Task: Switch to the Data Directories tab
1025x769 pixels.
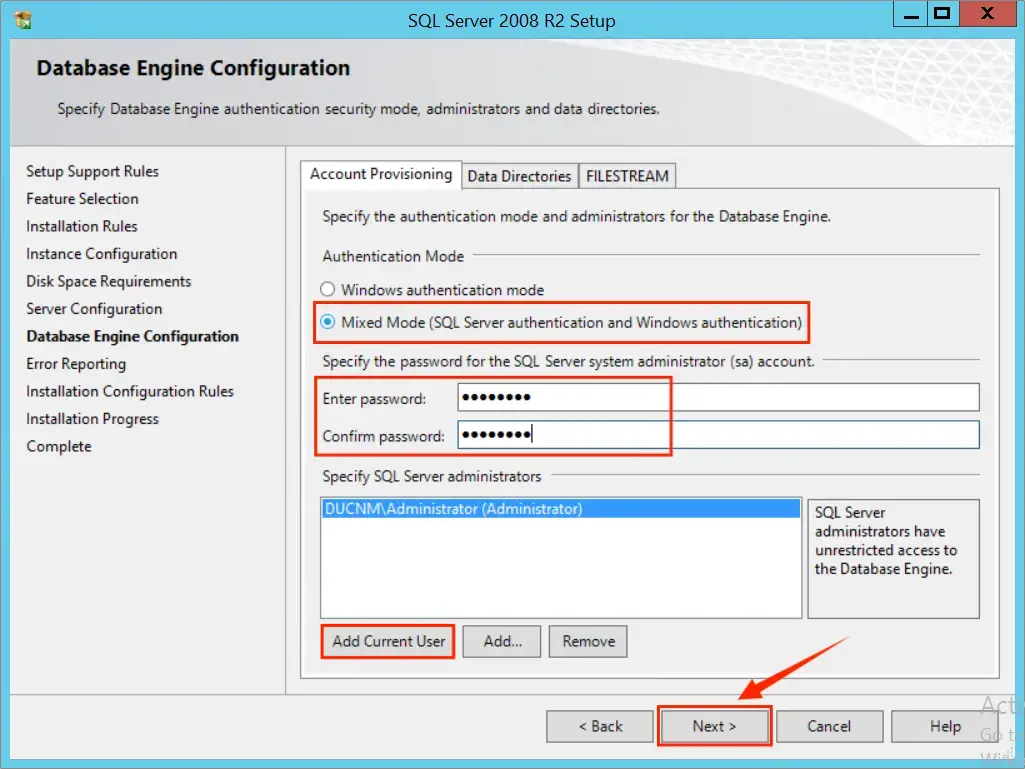Action: [519, 176]
